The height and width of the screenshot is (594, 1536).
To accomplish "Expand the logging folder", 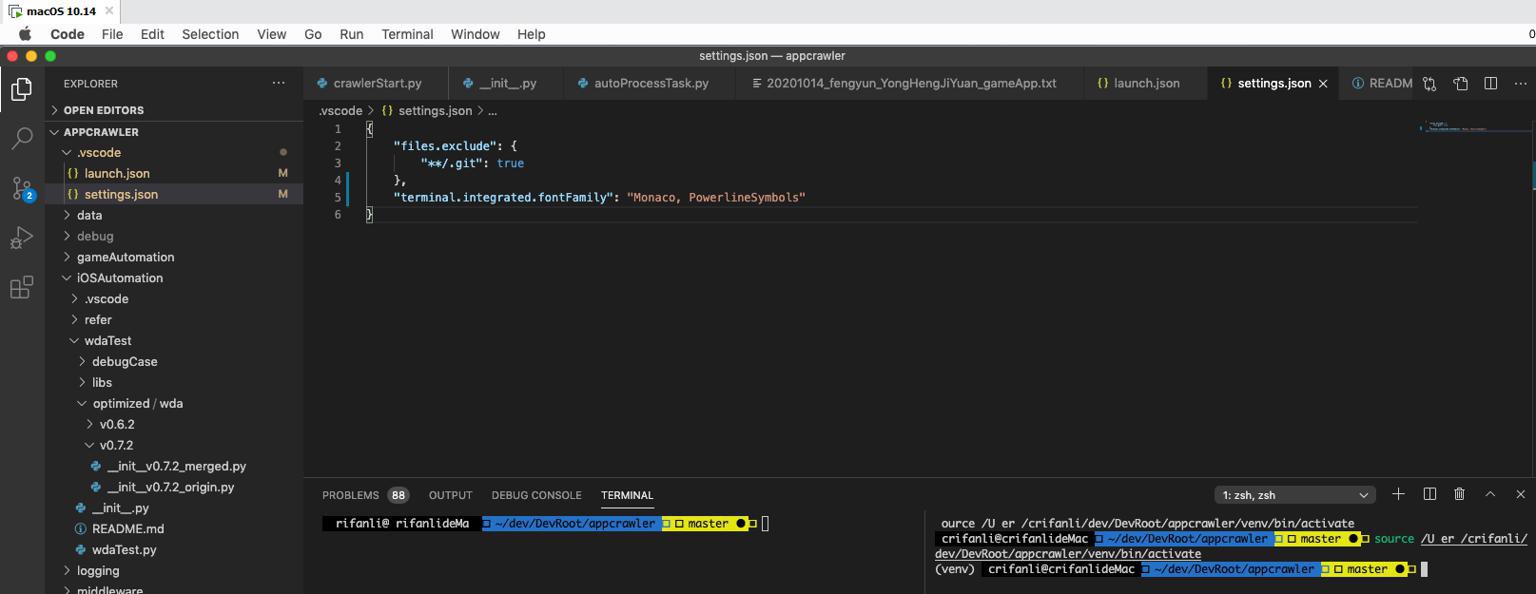I will click(174, 571).
